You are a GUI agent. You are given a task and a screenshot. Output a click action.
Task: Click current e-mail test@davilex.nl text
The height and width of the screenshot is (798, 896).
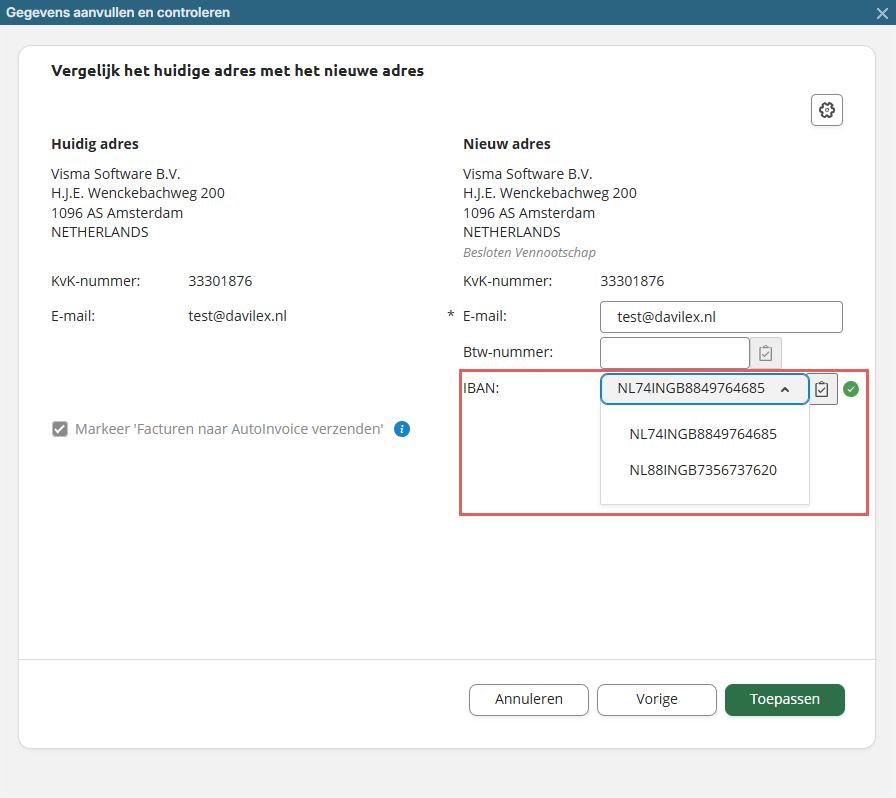tap(237, 316)
